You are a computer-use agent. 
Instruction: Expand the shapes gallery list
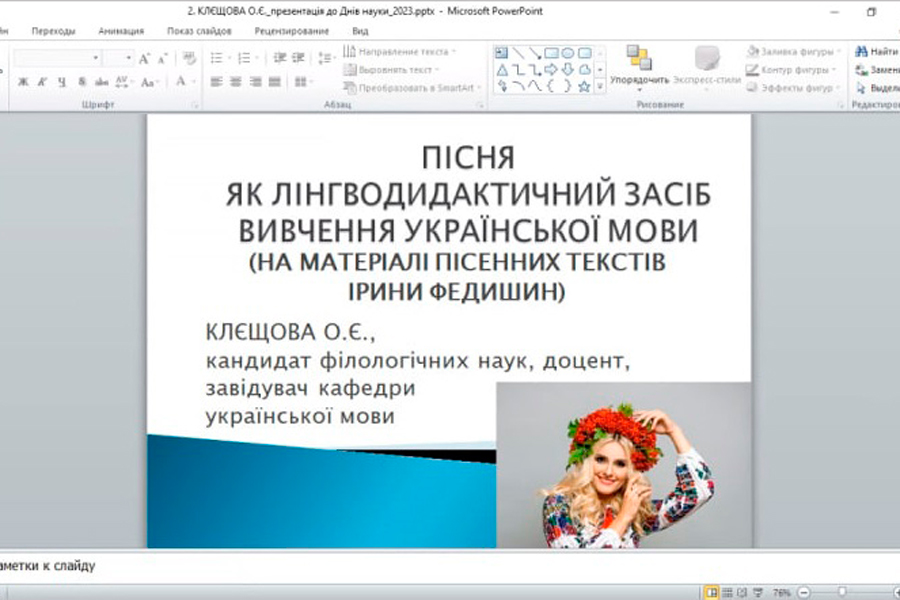pos(600,87)
